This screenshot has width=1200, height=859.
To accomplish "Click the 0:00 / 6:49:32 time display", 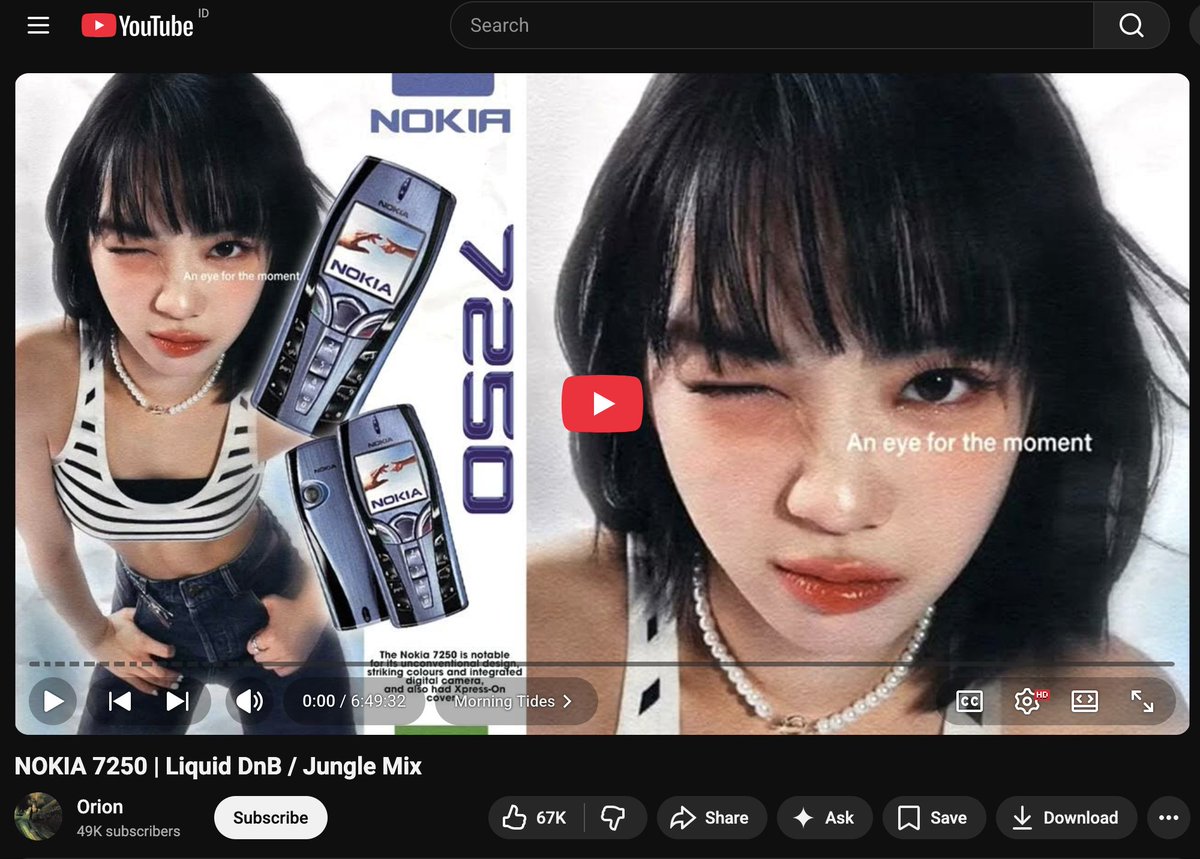I will point(354,701).
